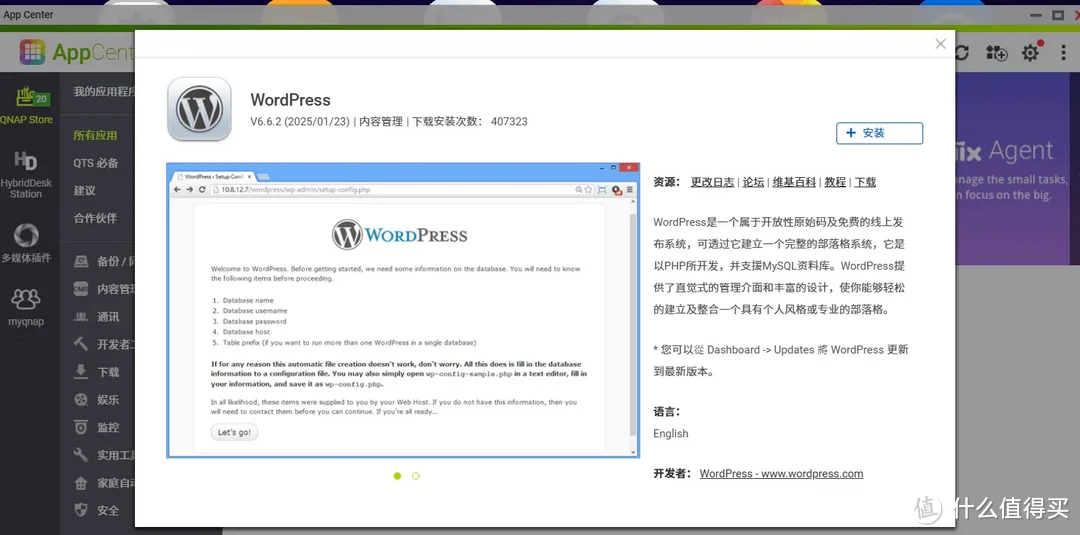Open the 教程 tutorial link
Screen dimensions: 1080x535
pos(835,182)
